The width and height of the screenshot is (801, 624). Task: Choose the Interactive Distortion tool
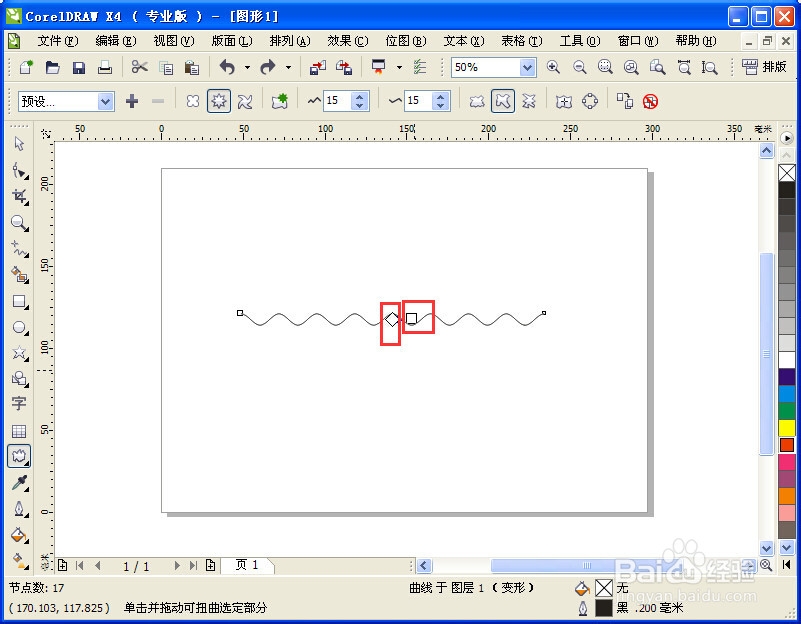[x=17, y=455]
